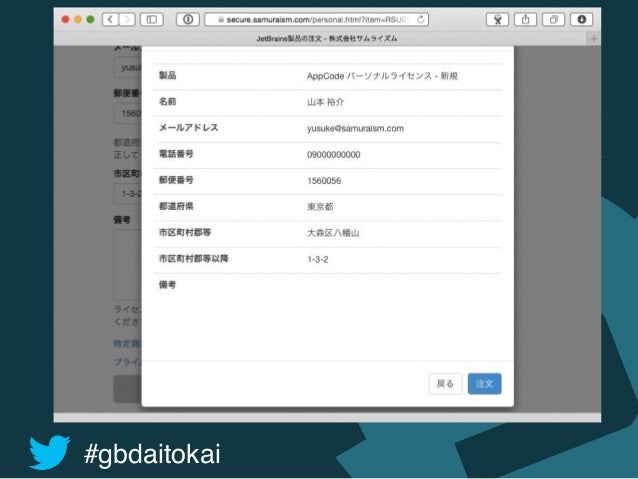Open the 1Password extension toolbar icon
The image size is (638, 479).
[188, 19]
